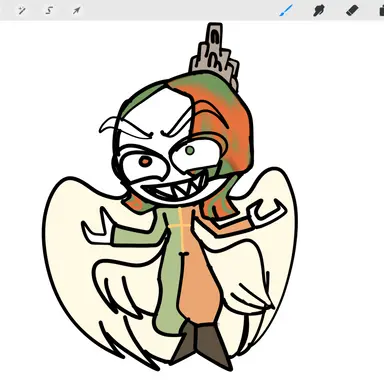The image size is (384, 384).
Task: Activate the Selection tool (S icon)
Action: click(49, 11)
